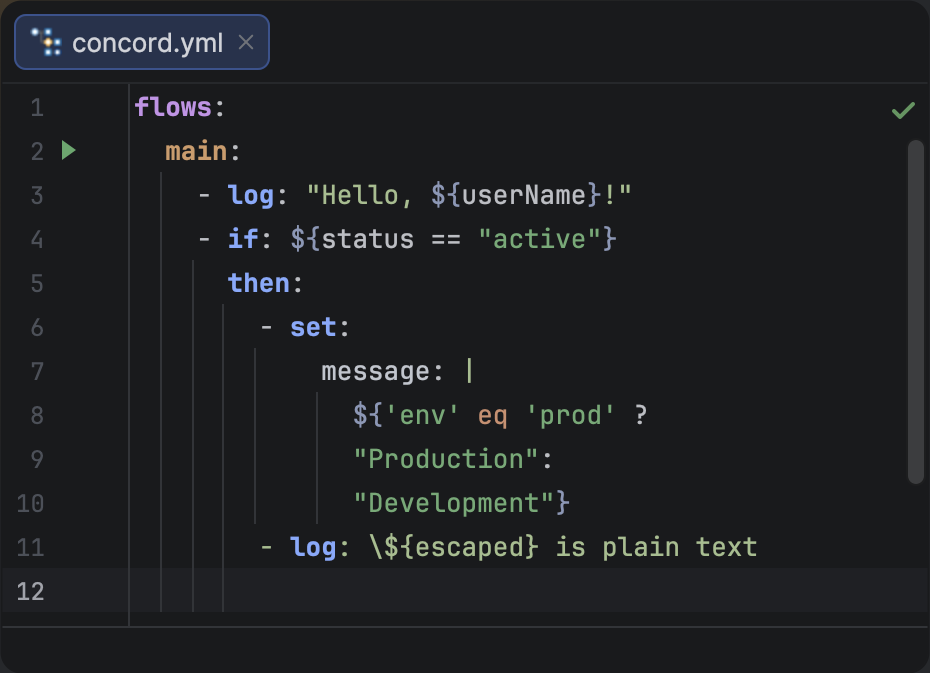Image resolution: width=930 pixels, height=673 pixels.
Task: Click the "Production" string on line 9
Action: [x=447, y=459]
